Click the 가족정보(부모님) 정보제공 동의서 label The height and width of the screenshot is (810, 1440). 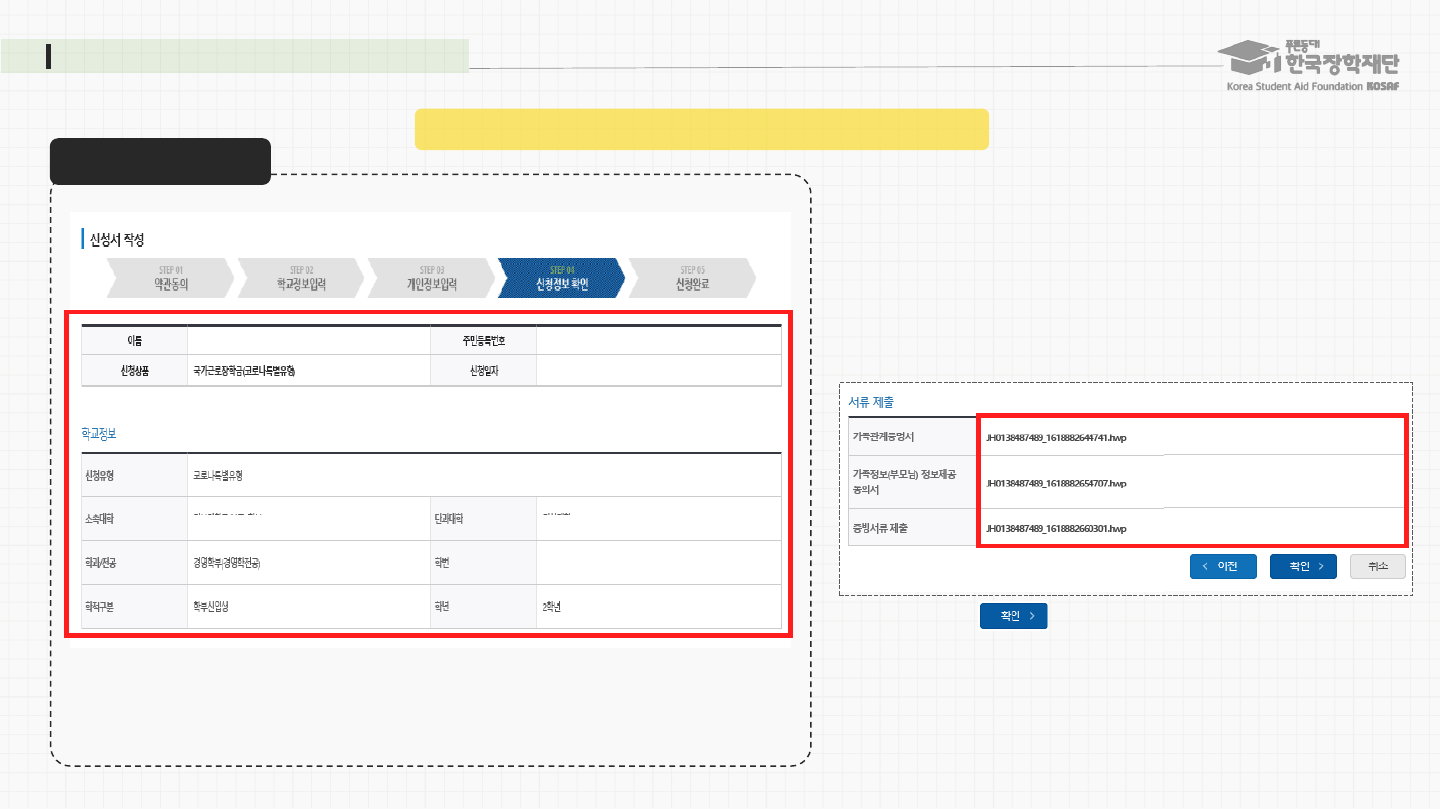(904, 482)
